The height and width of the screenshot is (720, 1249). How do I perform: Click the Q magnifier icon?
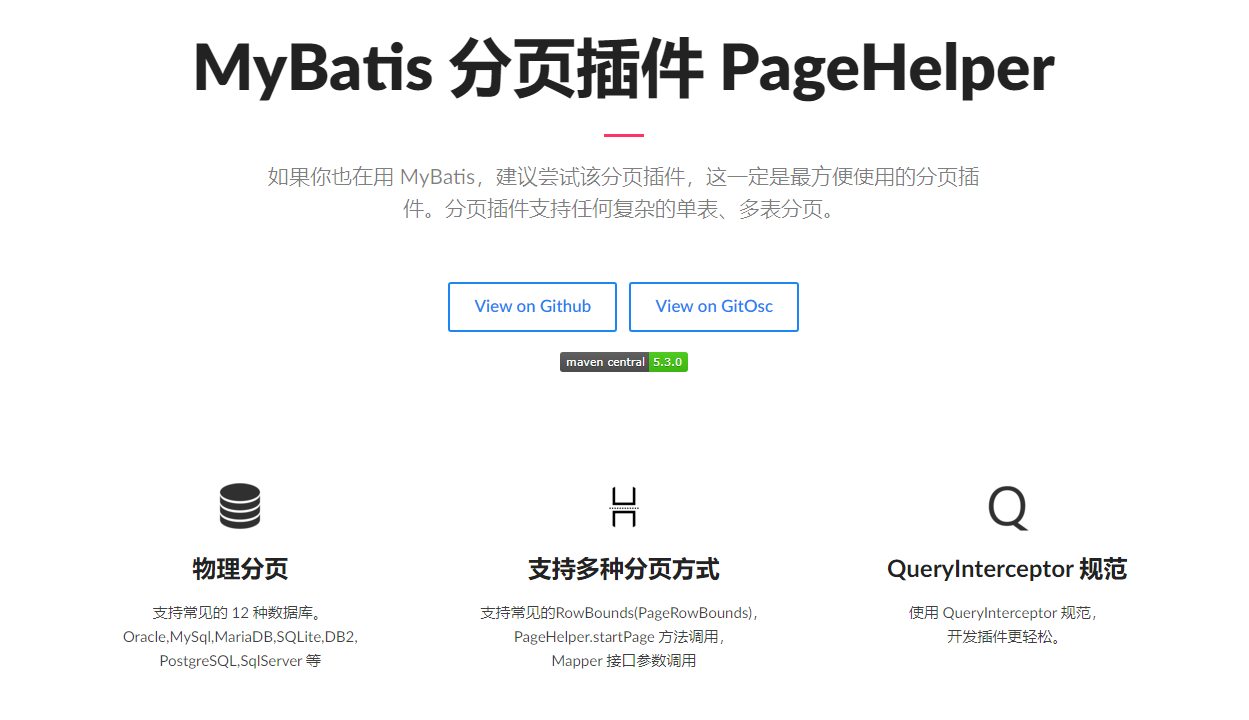click(1007, 508)
